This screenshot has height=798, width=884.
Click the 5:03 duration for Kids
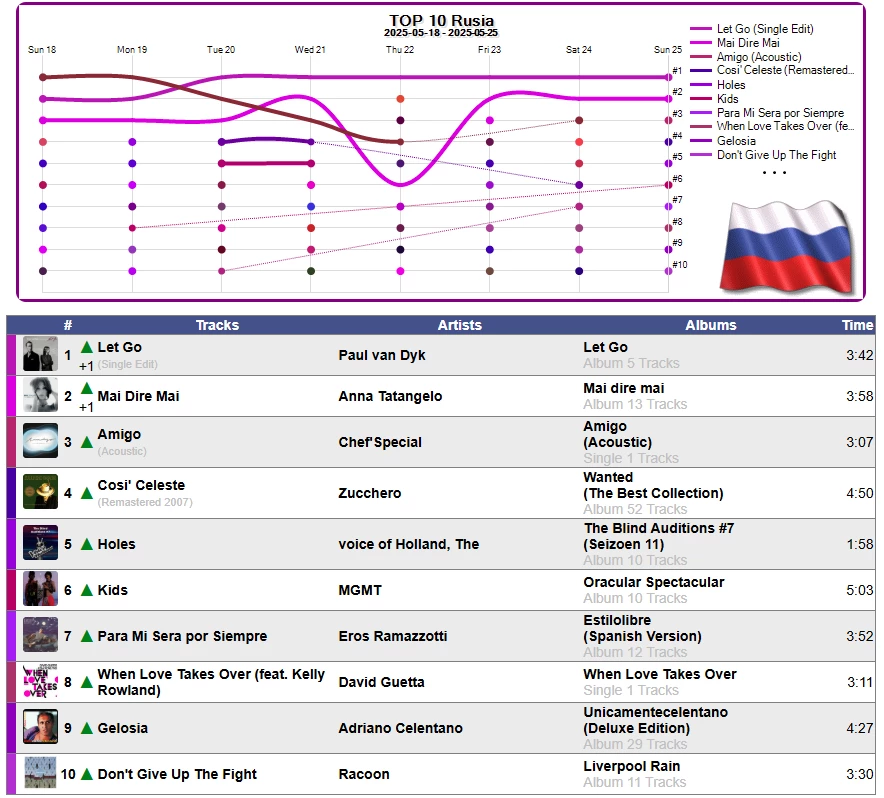pyautogui.click(x=859, y=590)
